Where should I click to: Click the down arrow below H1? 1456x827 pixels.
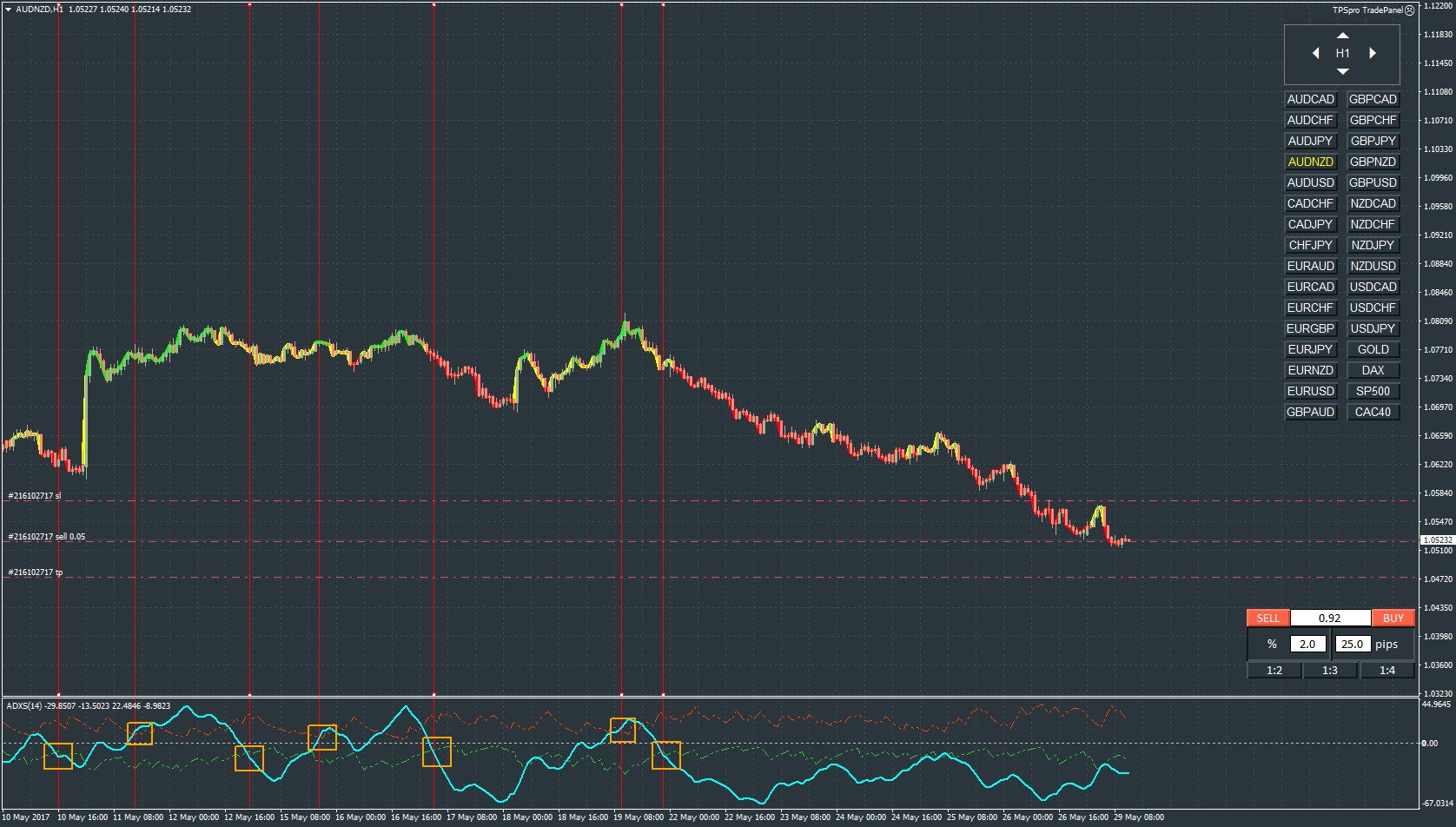(x=1343, y=71)
